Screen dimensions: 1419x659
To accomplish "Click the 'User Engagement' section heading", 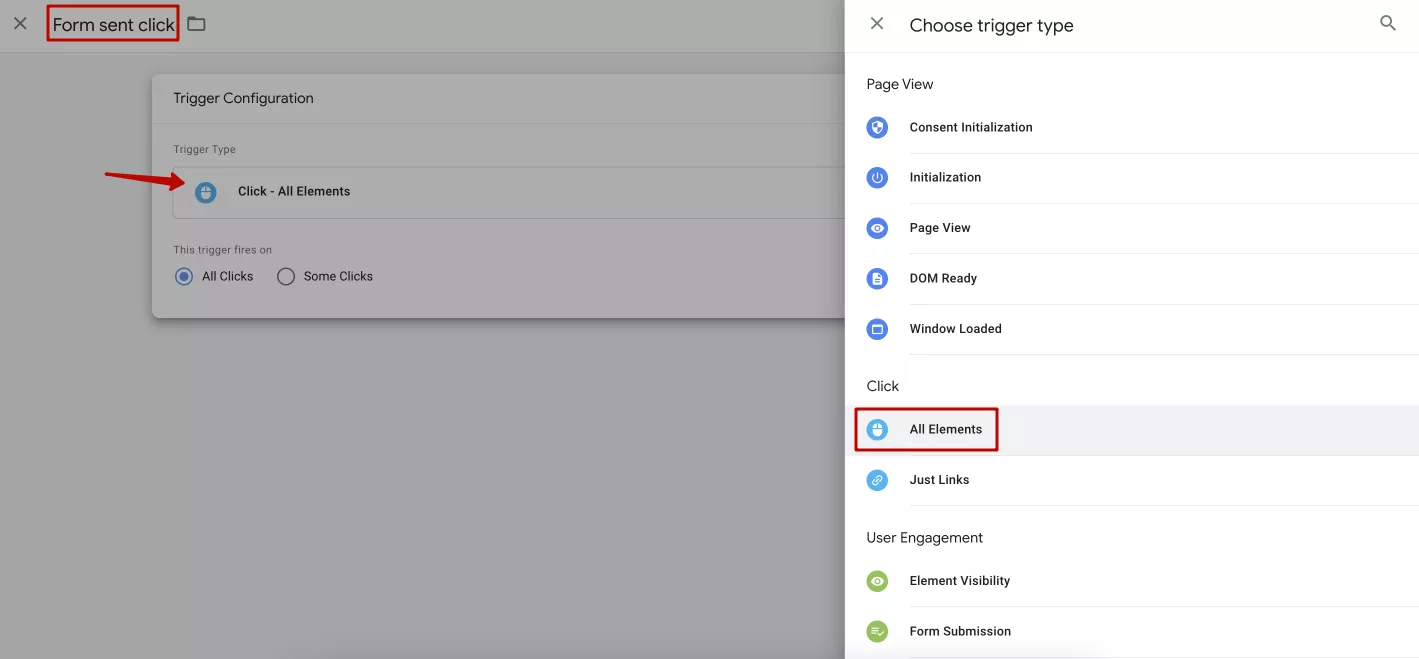I will pyautogui.click(x=924, y=538).
